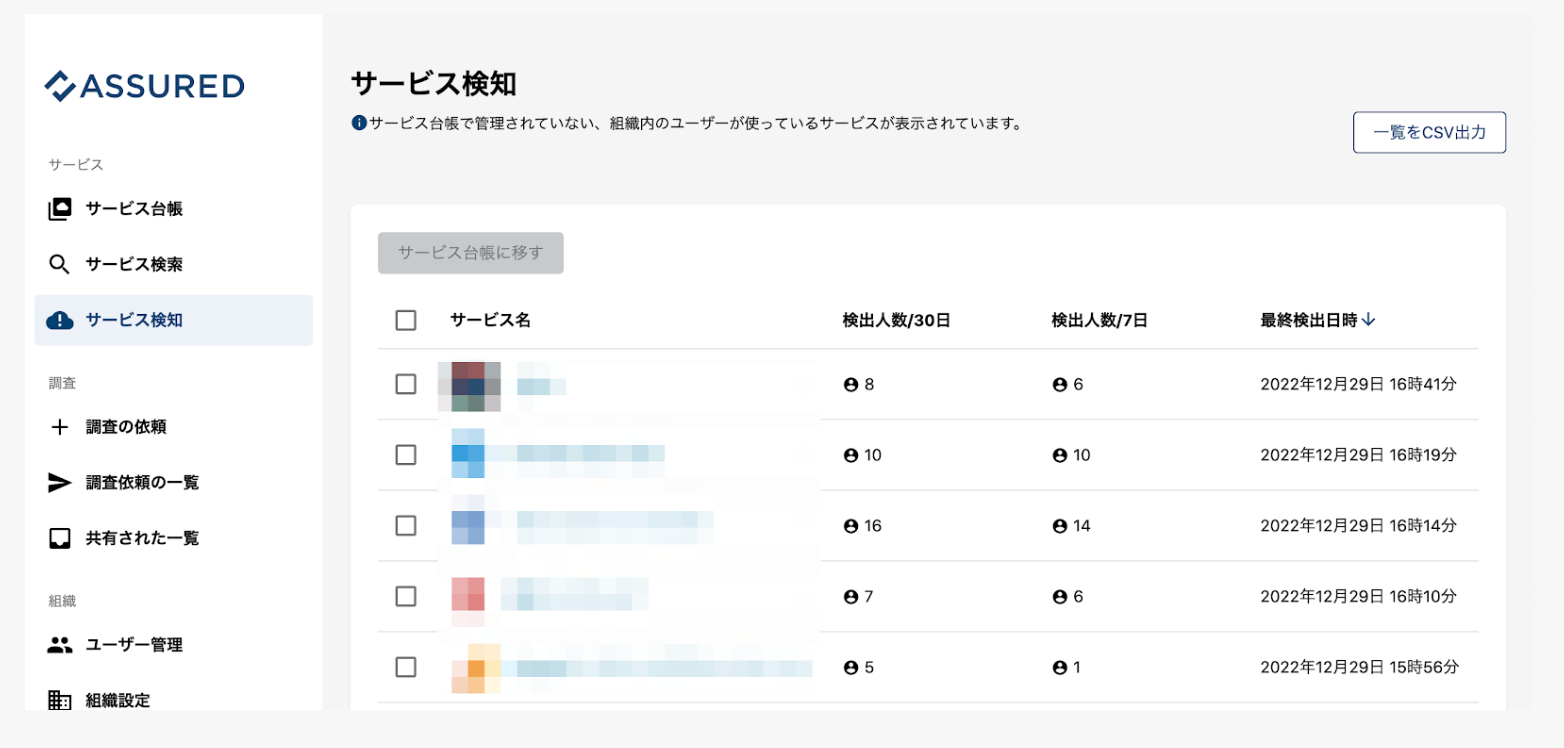Image resolution: width=1564 pixels, height=748 pixels.
Task: Click the サービス台帳 sidebar icon
Action: (60, 209)
